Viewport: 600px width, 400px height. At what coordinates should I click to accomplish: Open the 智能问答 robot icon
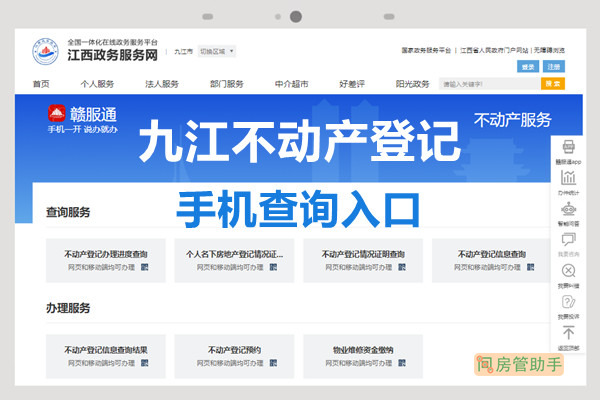coord(568,209)
